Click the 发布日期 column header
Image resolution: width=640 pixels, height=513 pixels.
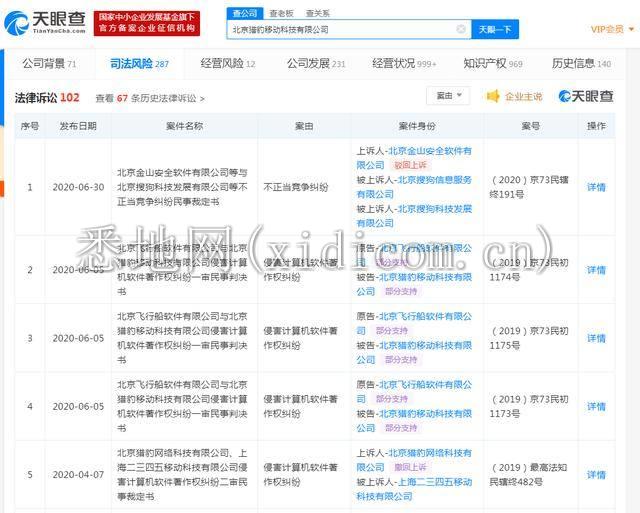78,126
